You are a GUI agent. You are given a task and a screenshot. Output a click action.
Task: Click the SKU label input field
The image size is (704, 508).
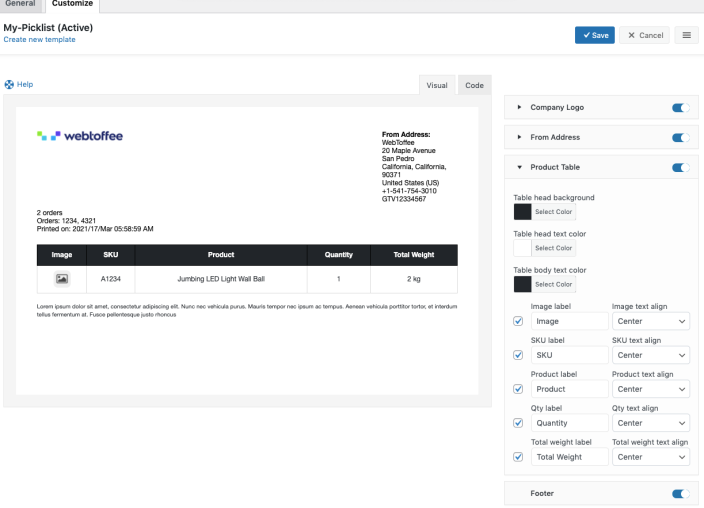[x=570, y=355]
